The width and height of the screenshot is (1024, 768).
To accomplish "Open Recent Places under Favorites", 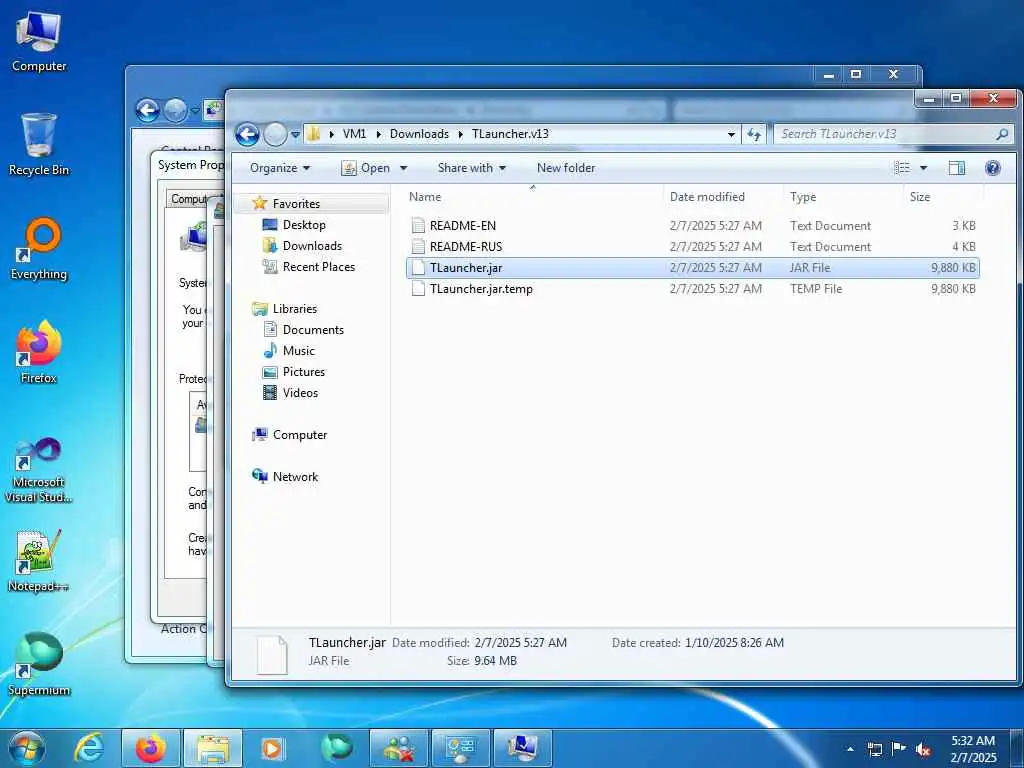I will 319,266.
